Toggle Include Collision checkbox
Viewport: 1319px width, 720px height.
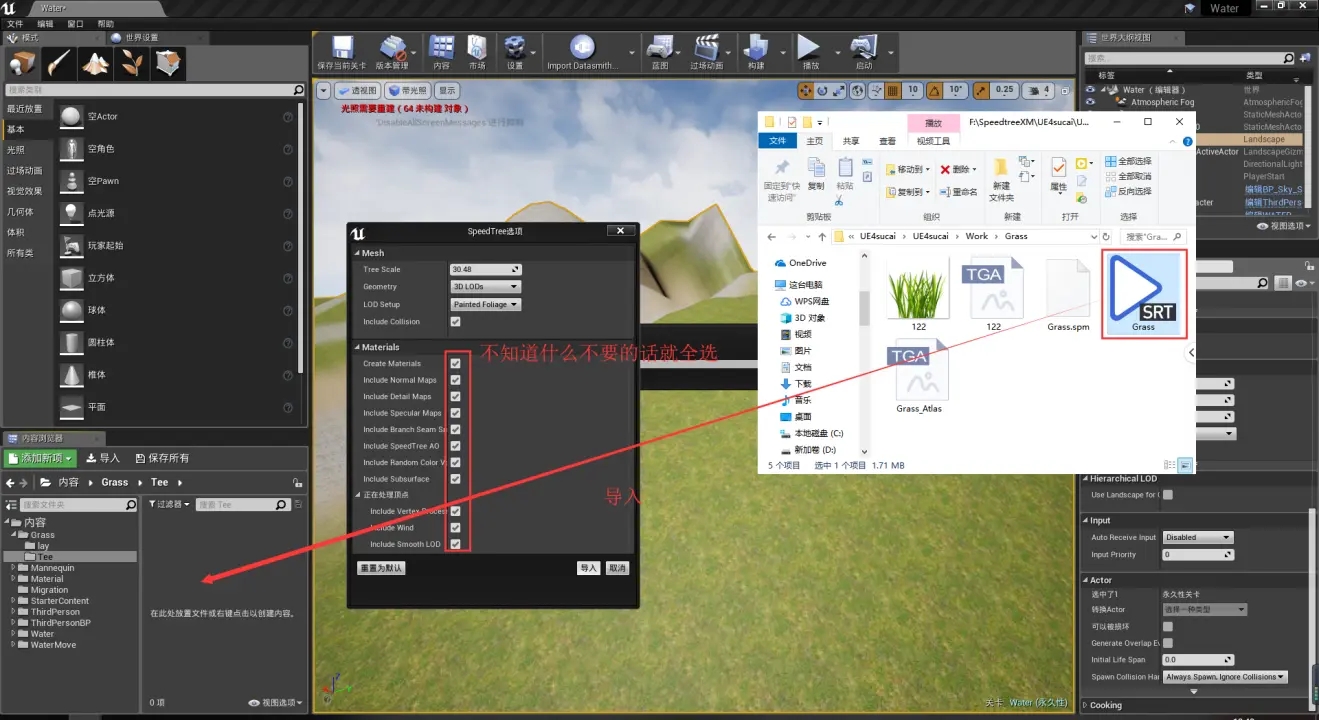coord(455,322)
